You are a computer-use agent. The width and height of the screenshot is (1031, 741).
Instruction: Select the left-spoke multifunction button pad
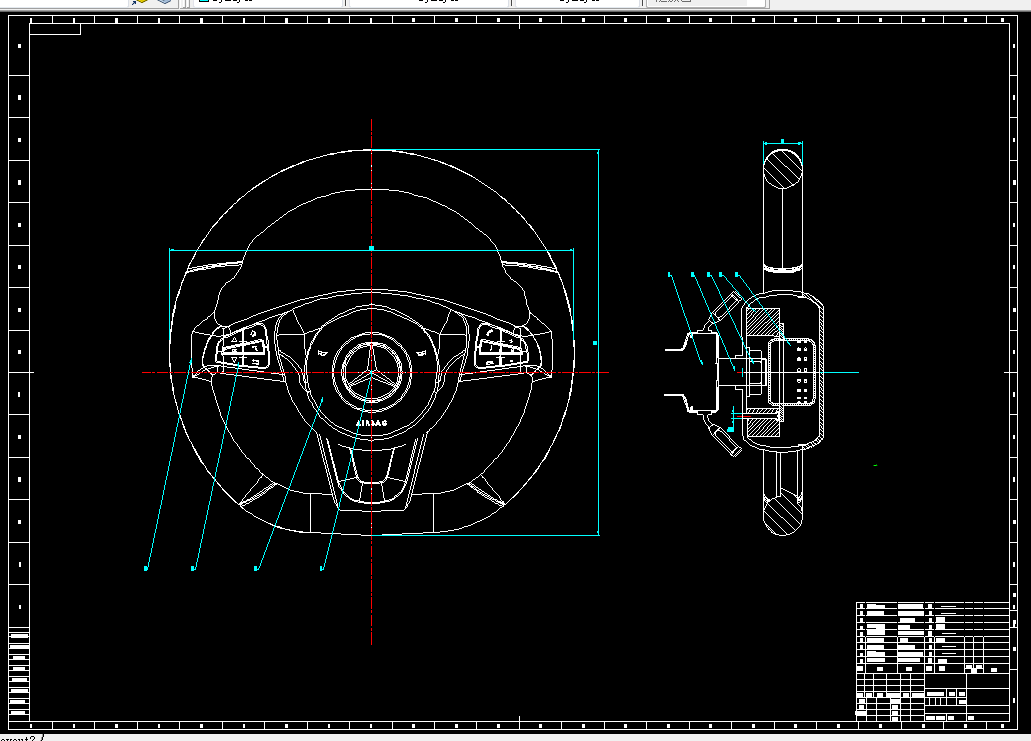[x=243, y=347]
